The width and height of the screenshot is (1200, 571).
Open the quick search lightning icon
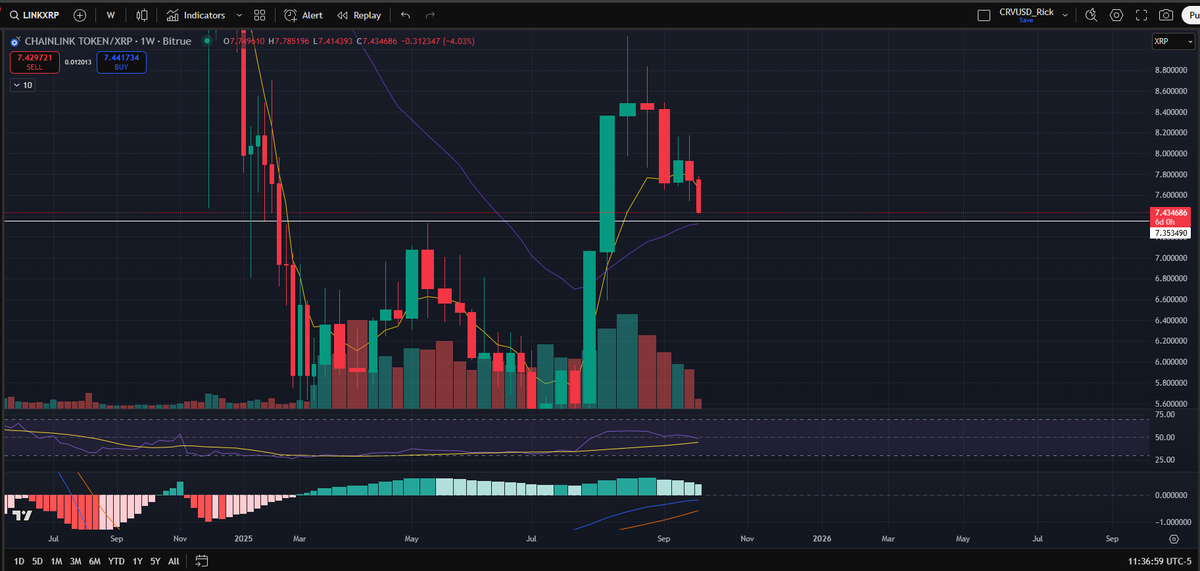click(x=1091, y=15)
